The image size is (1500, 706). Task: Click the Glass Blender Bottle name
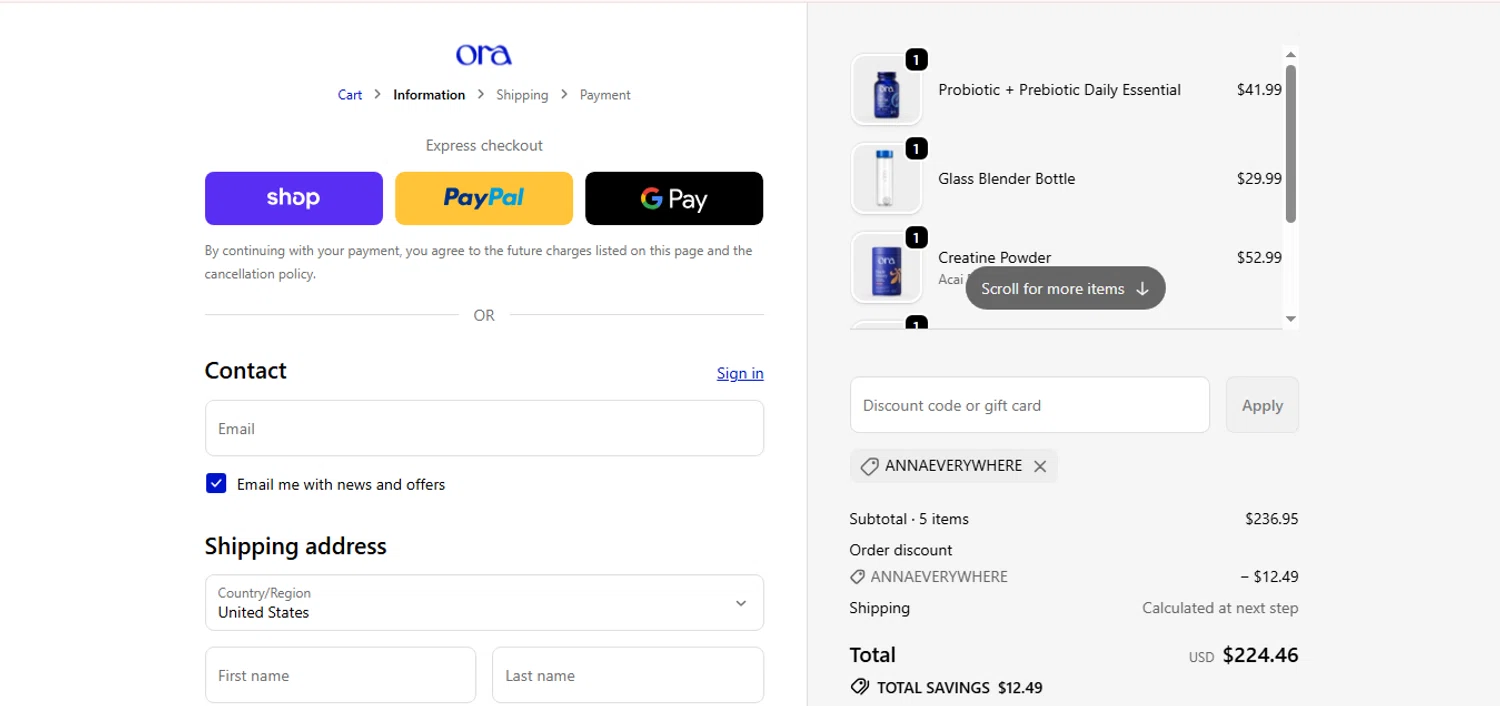tap(1007, 179)
